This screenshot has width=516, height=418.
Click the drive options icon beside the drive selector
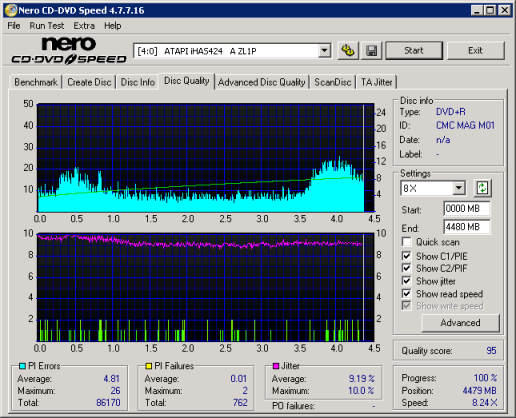[348, 51]
